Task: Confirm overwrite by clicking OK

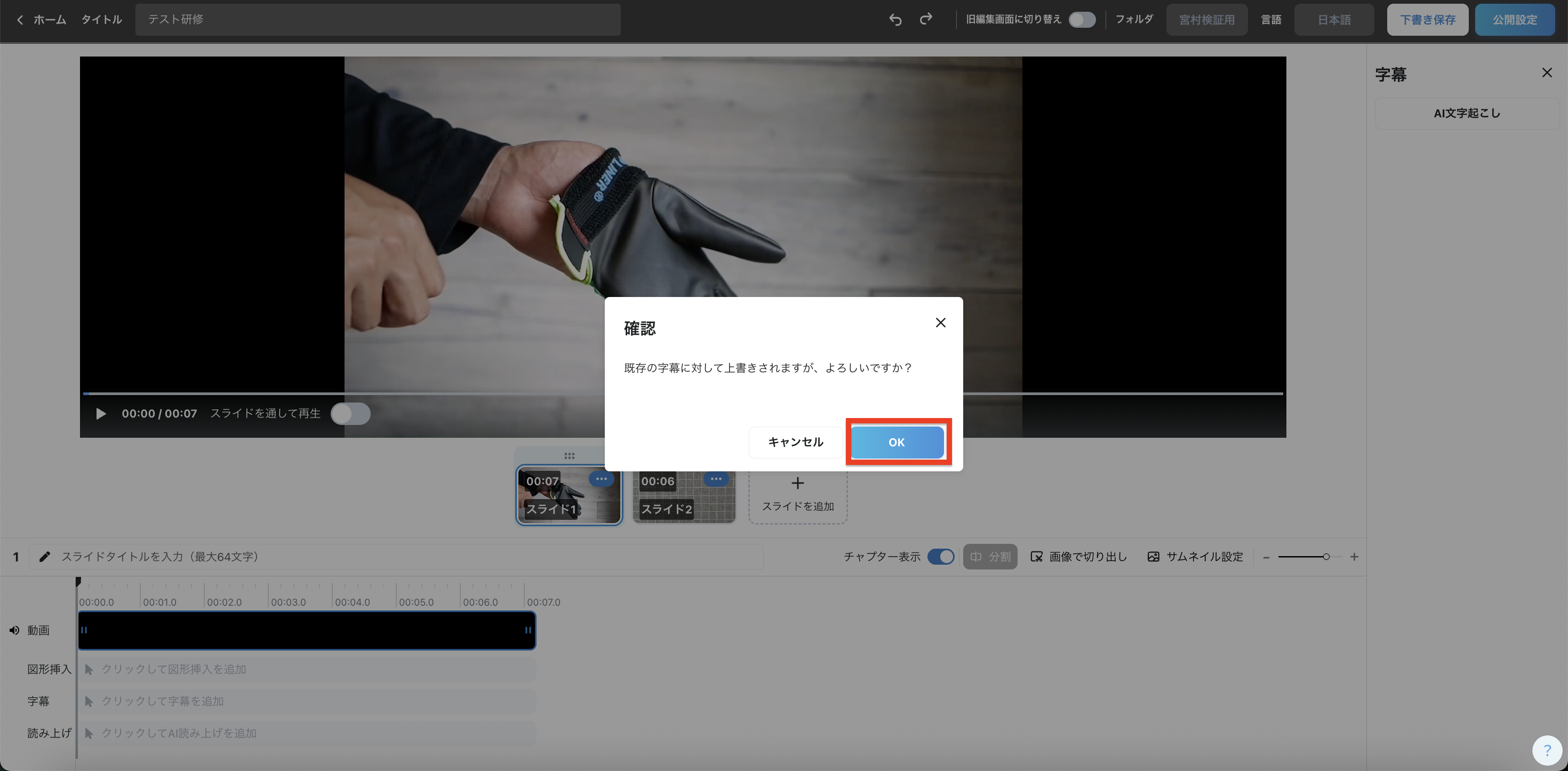Action: (x=897, y=443)
